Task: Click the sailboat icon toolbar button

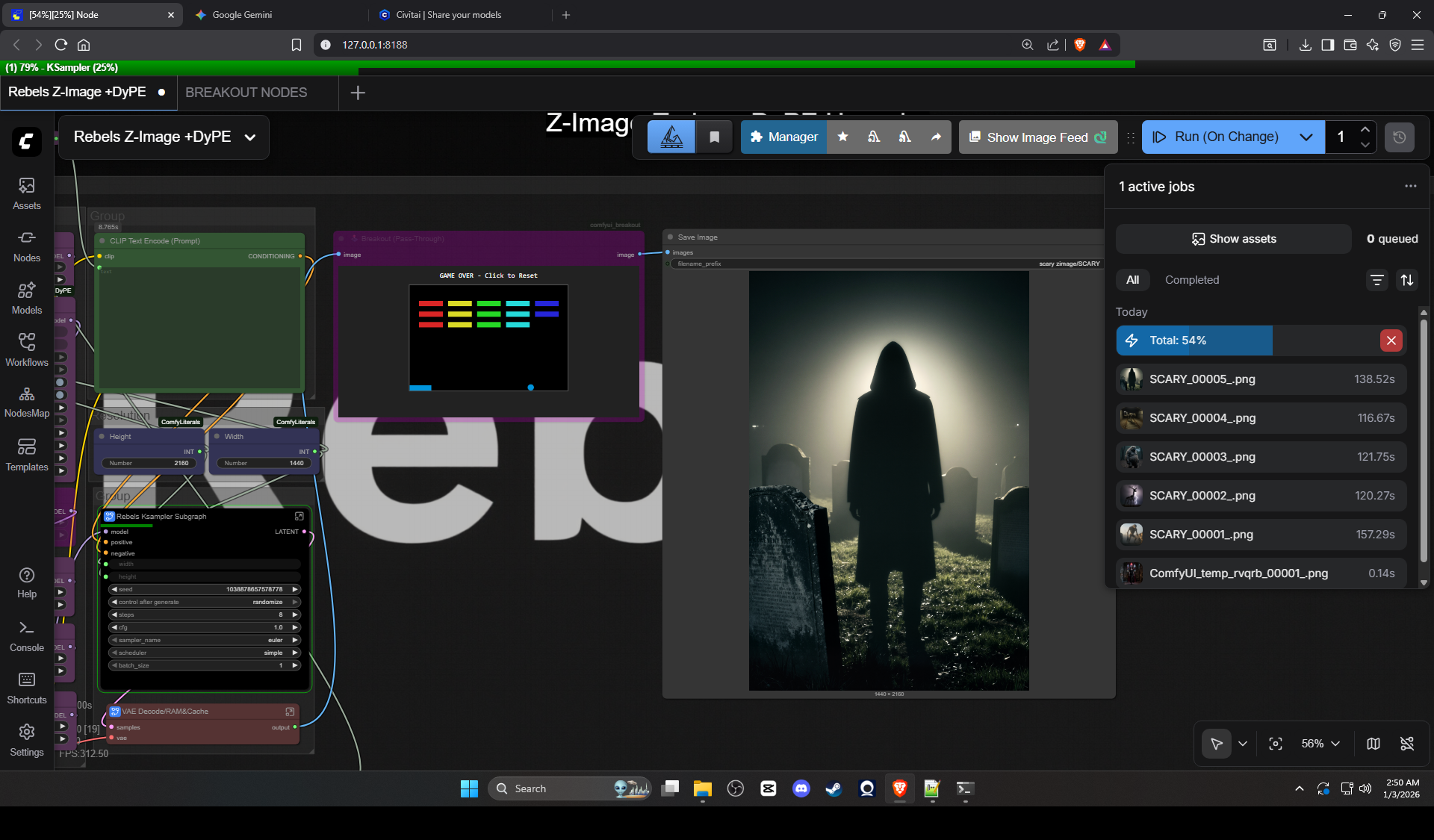Action: [x=671, y=137]
